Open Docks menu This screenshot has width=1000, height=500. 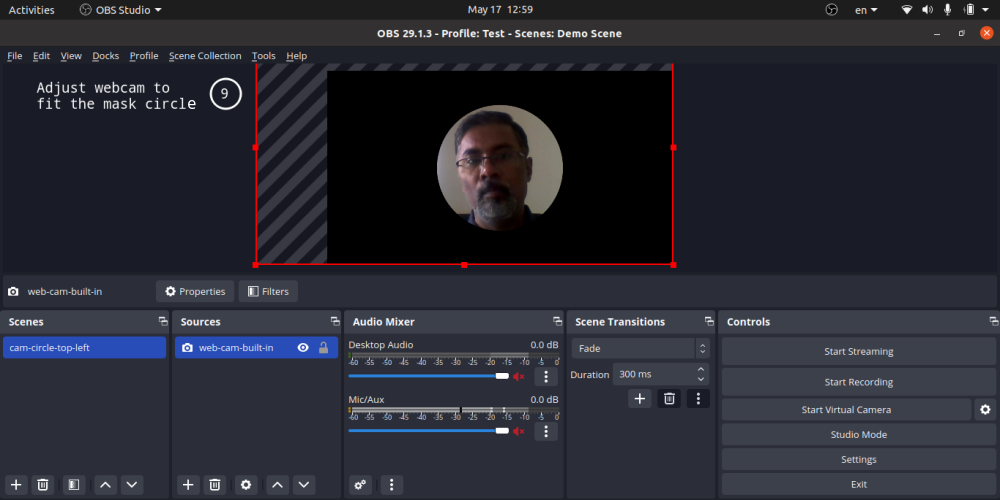tap(106, 55)
